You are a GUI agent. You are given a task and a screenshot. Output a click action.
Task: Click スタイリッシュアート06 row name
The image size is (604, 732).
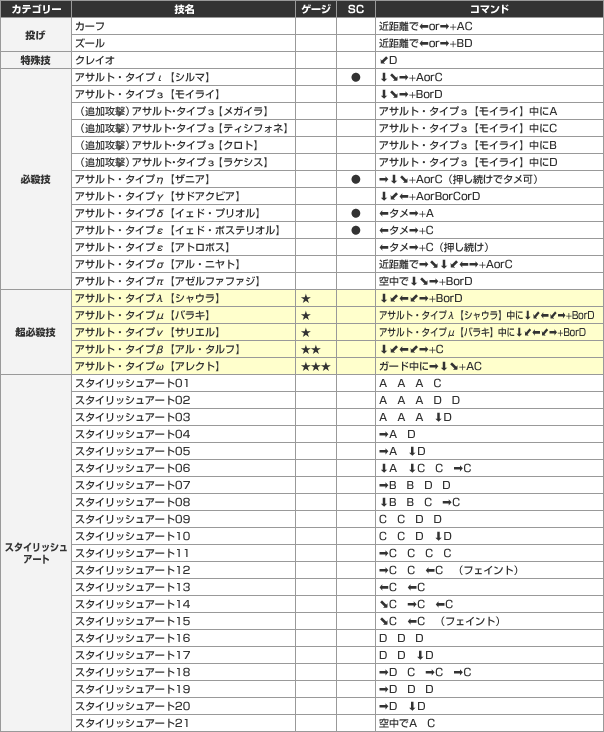[132, 468]
